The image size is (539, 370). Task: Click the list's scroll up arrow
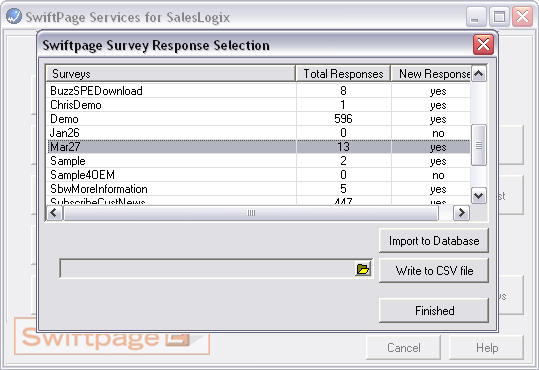click(478, 74)
